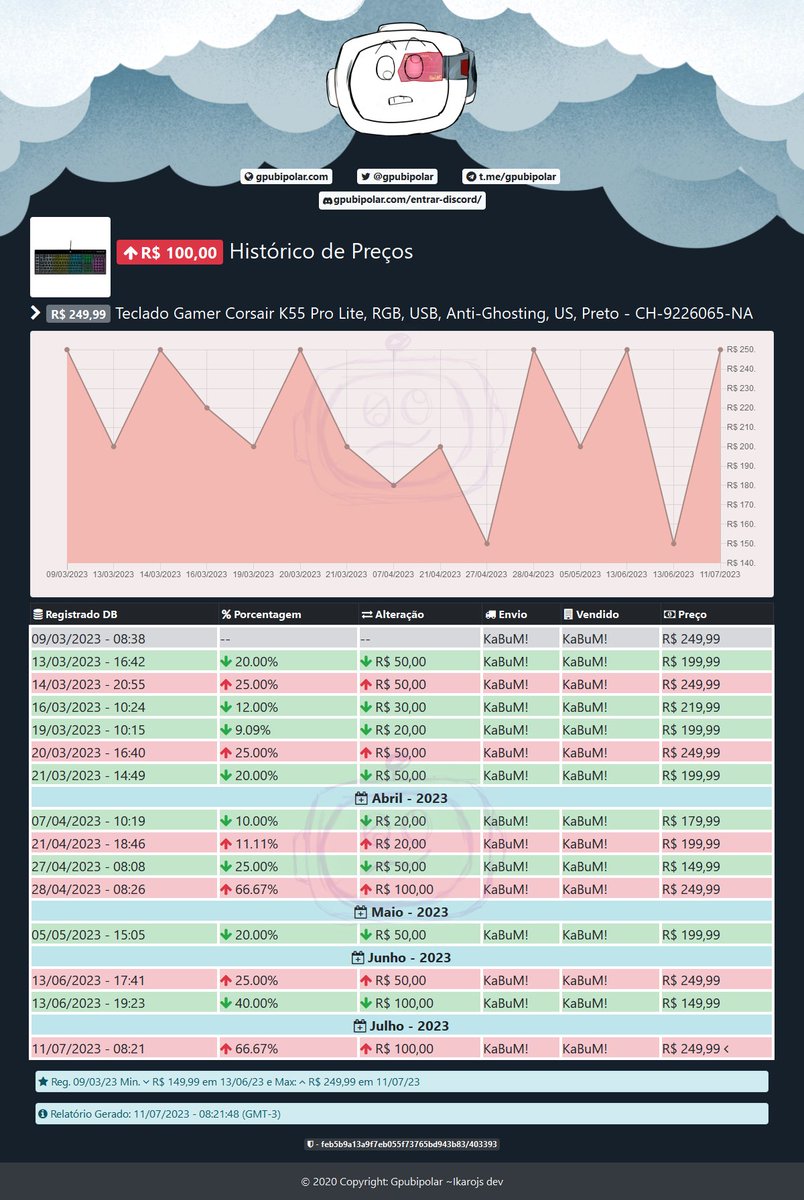
Task: Click the Corsair keyboard product thumbnail
Action: coord(70,257)
